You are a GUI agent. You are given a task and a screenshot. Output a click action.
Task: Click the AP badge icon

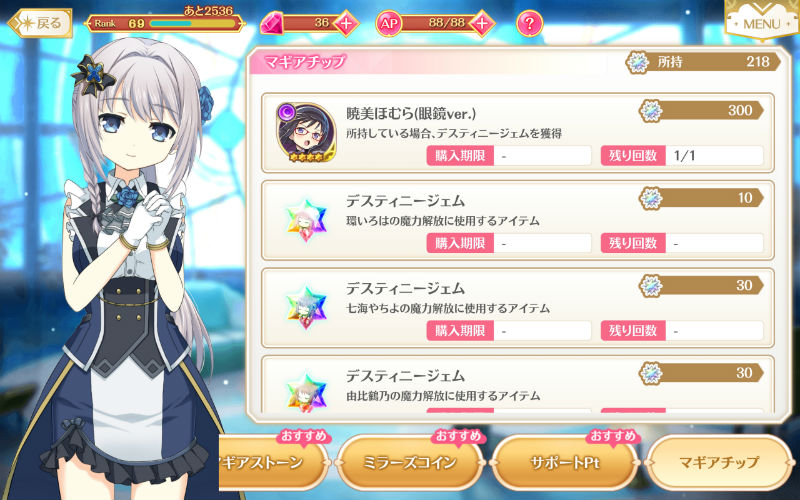389,23
